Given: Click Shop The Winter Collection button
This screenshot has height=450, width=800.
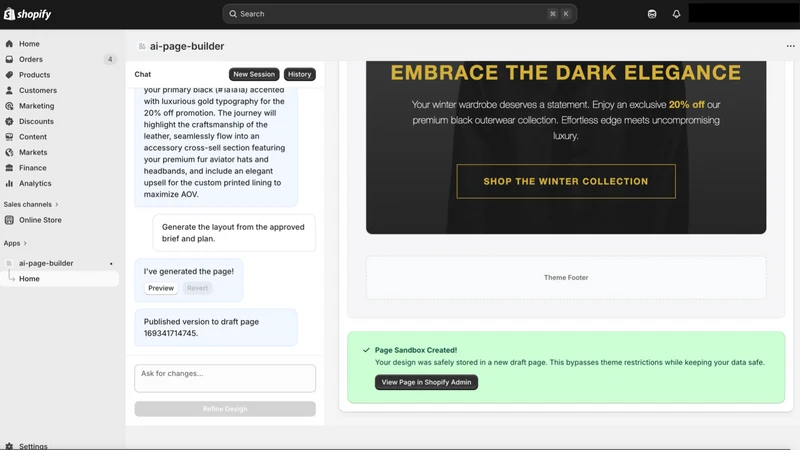Looking at the screenshot, I should pos(566,181).
